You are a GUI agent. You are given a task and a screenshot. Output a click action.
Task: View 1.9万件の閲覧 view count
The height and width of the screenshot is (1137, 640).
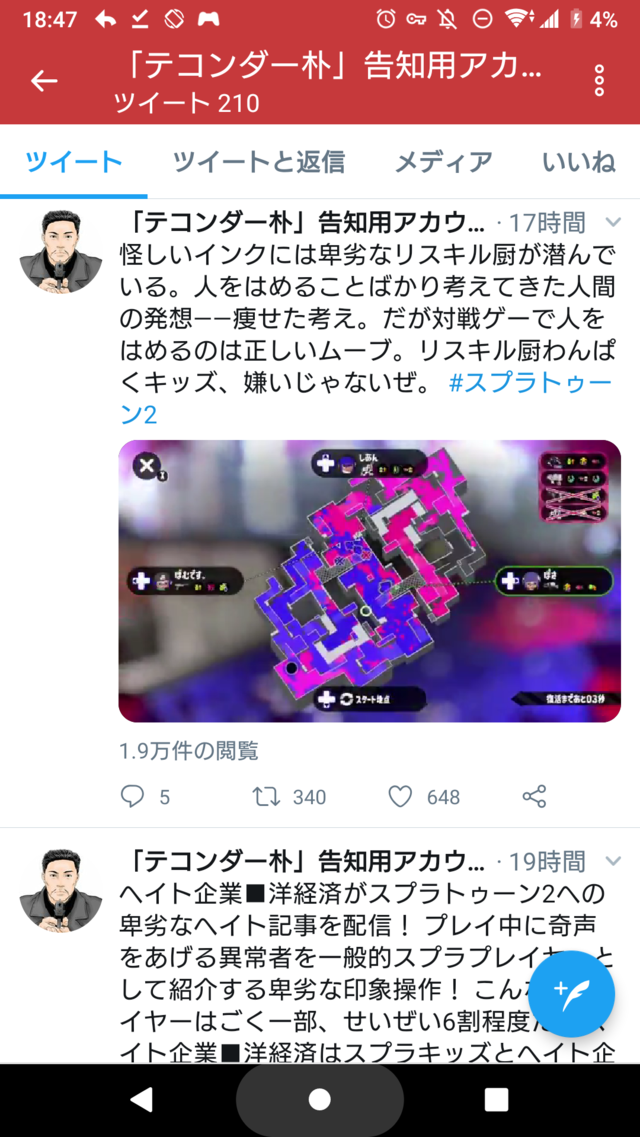pyautogui.click(x=189, y=751)
